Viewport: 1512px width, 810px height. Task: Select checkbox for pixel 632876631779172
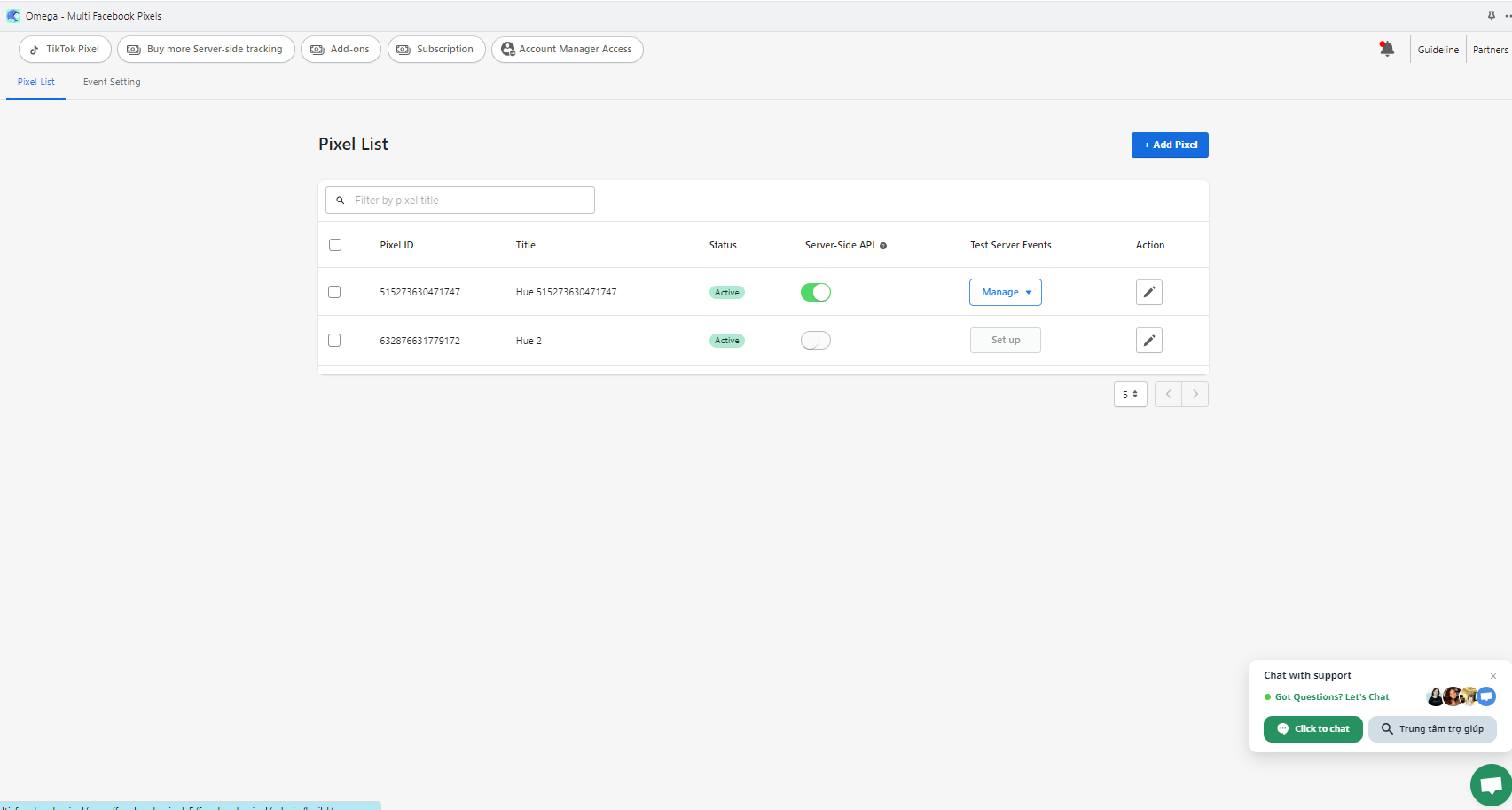pos(334,341)
